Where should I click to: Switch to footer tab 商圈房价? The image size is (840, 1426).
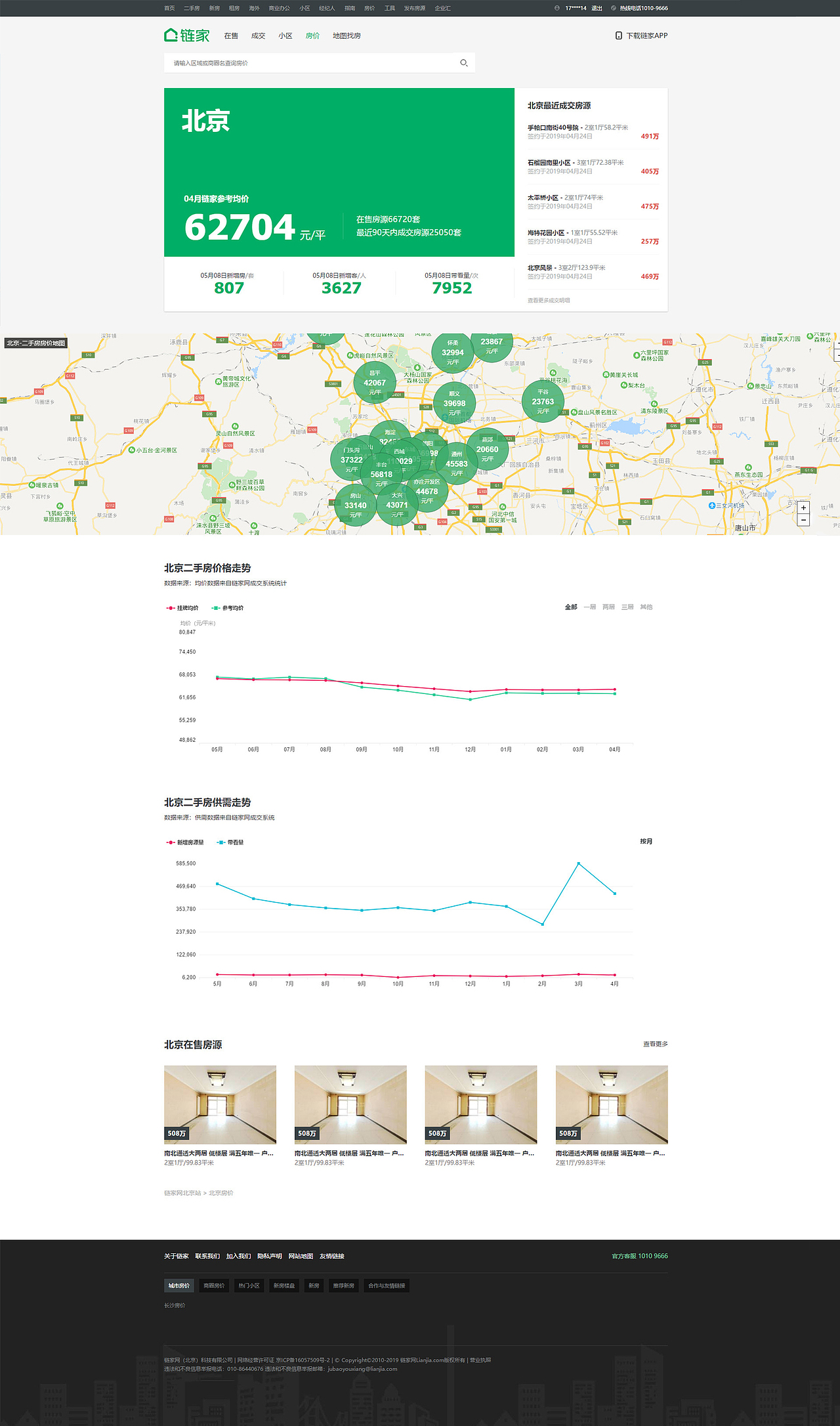click(x=214, y=1286)
